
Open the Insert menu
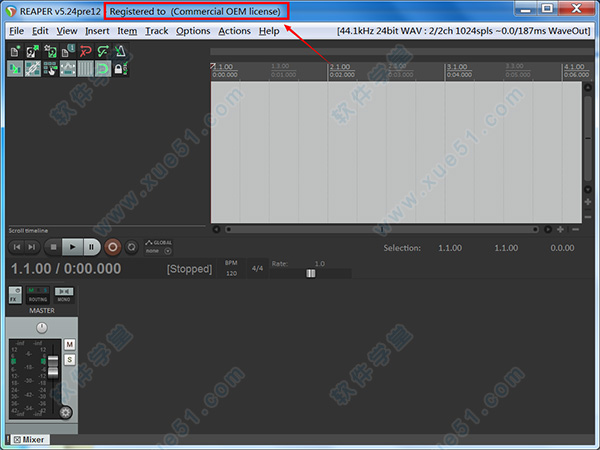(x=97, y=31)
